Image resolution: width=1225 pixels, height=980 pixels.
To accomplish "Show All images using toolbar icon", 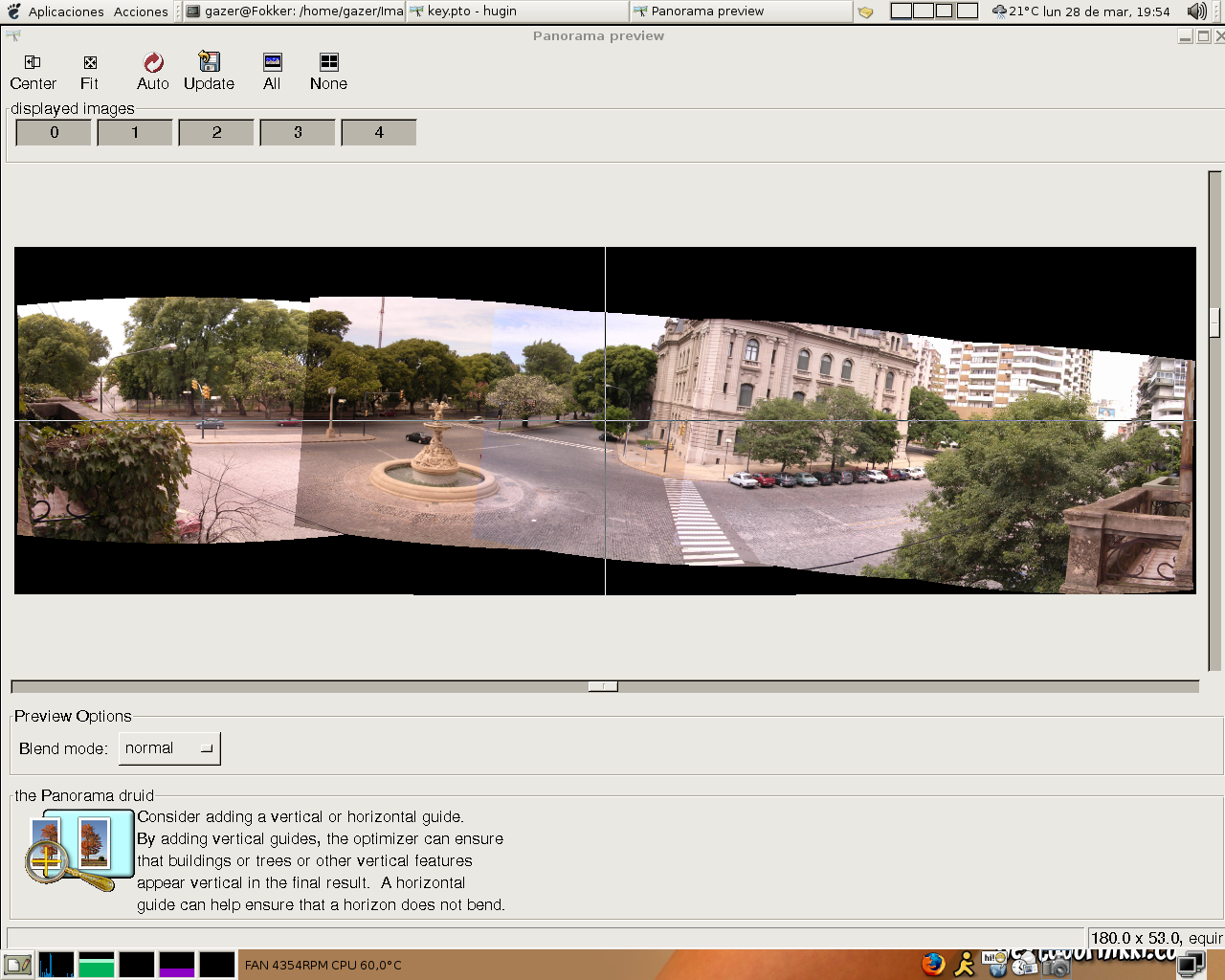I will [x=273, y=63].
